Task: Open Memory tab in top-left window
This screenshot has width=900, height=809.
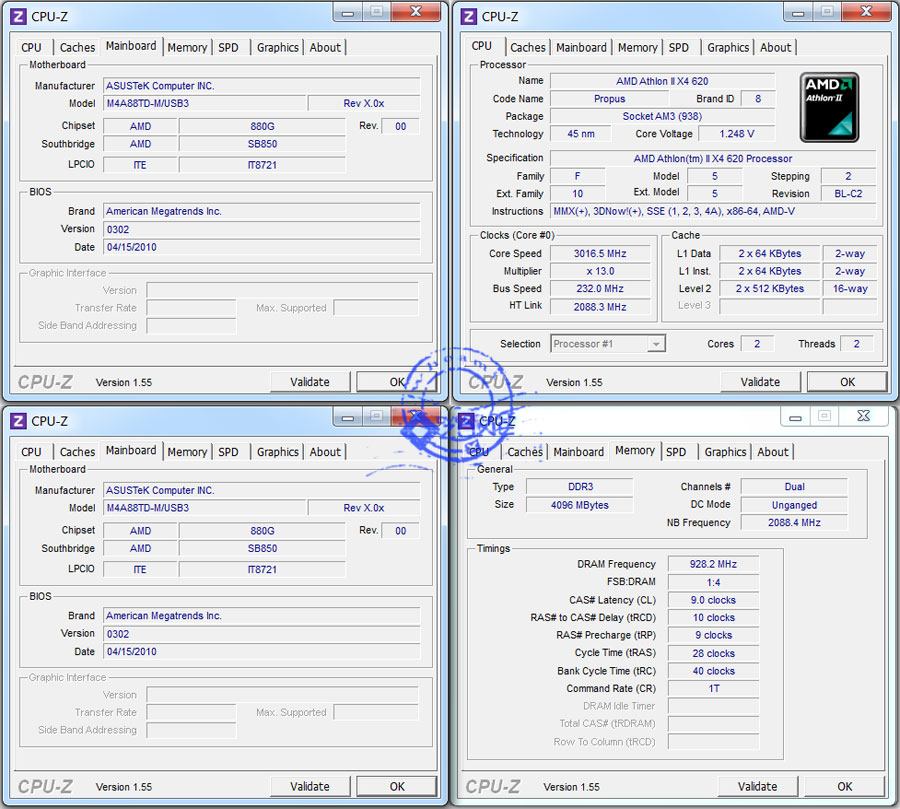Action: pyautogui.click(x=187, y=48)
